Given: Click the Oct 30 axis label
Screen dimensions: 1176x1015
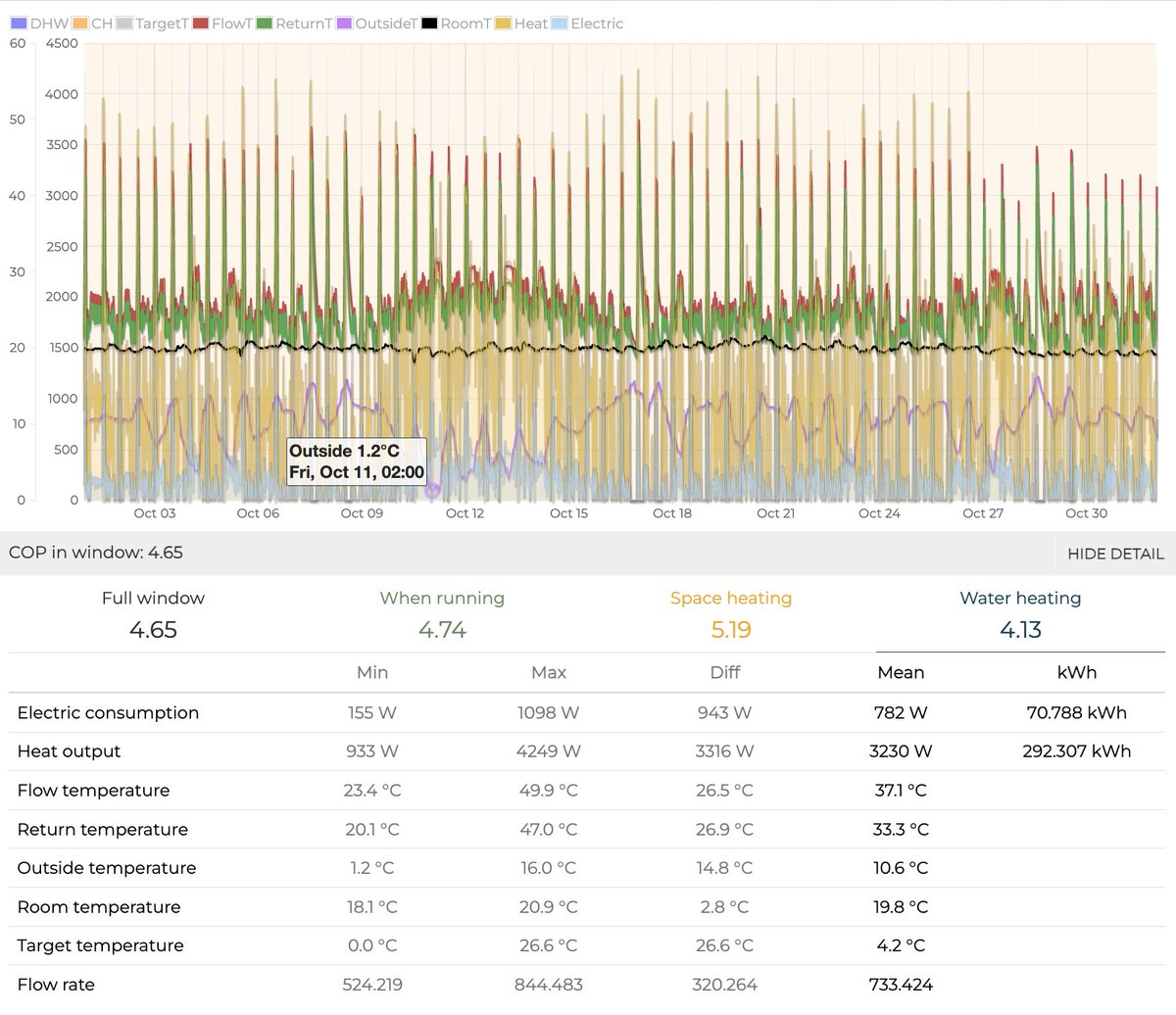Looking at the screenshot, I should 1086,513.
